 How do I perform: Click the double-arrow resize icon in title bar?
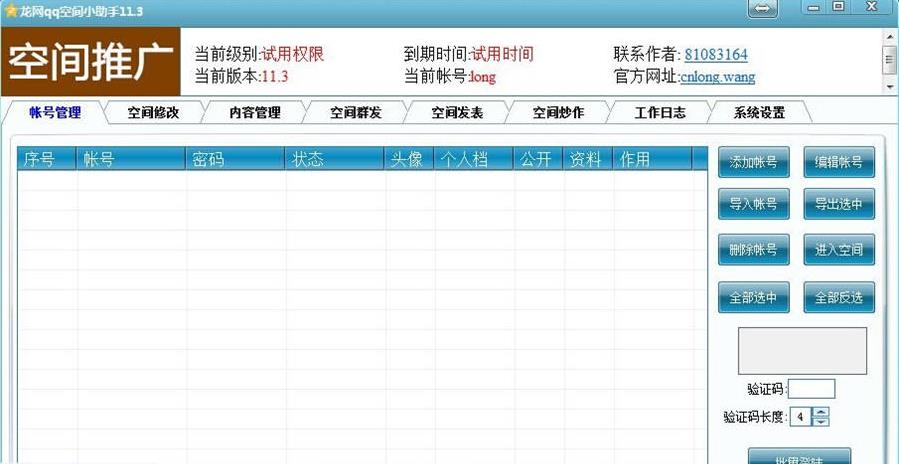[x=762, y=8]
